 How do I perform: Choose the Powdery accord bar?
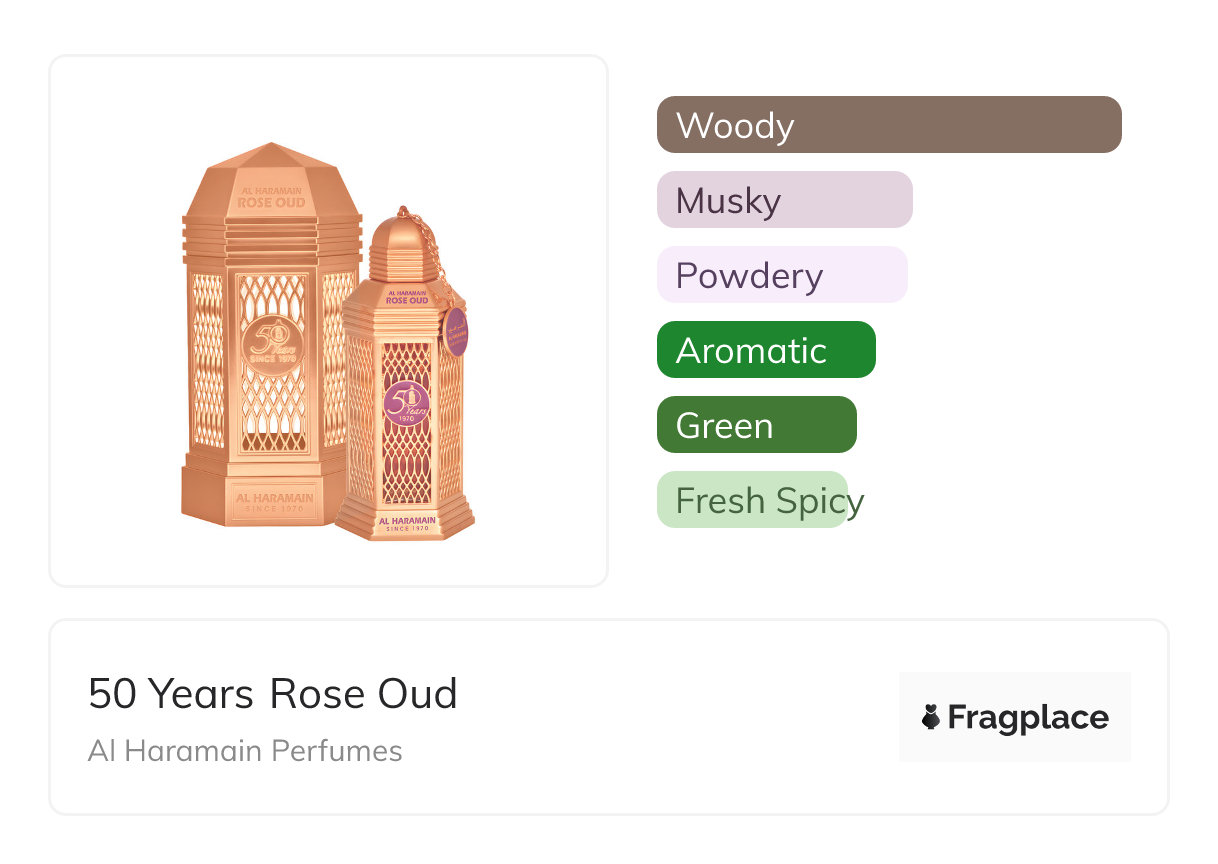pyautogui.click(x=781, y=275)
